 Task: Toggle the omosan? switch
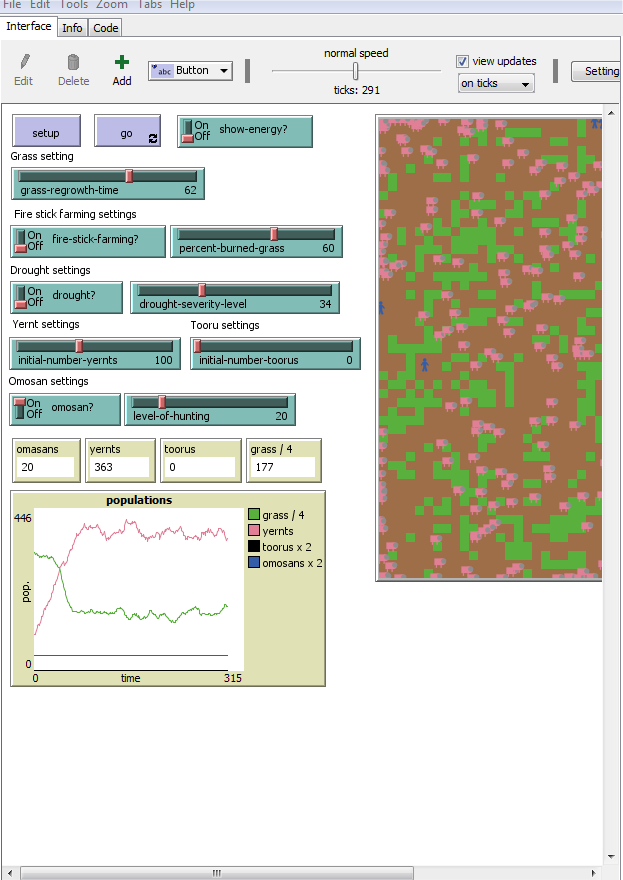pos(65,410)
